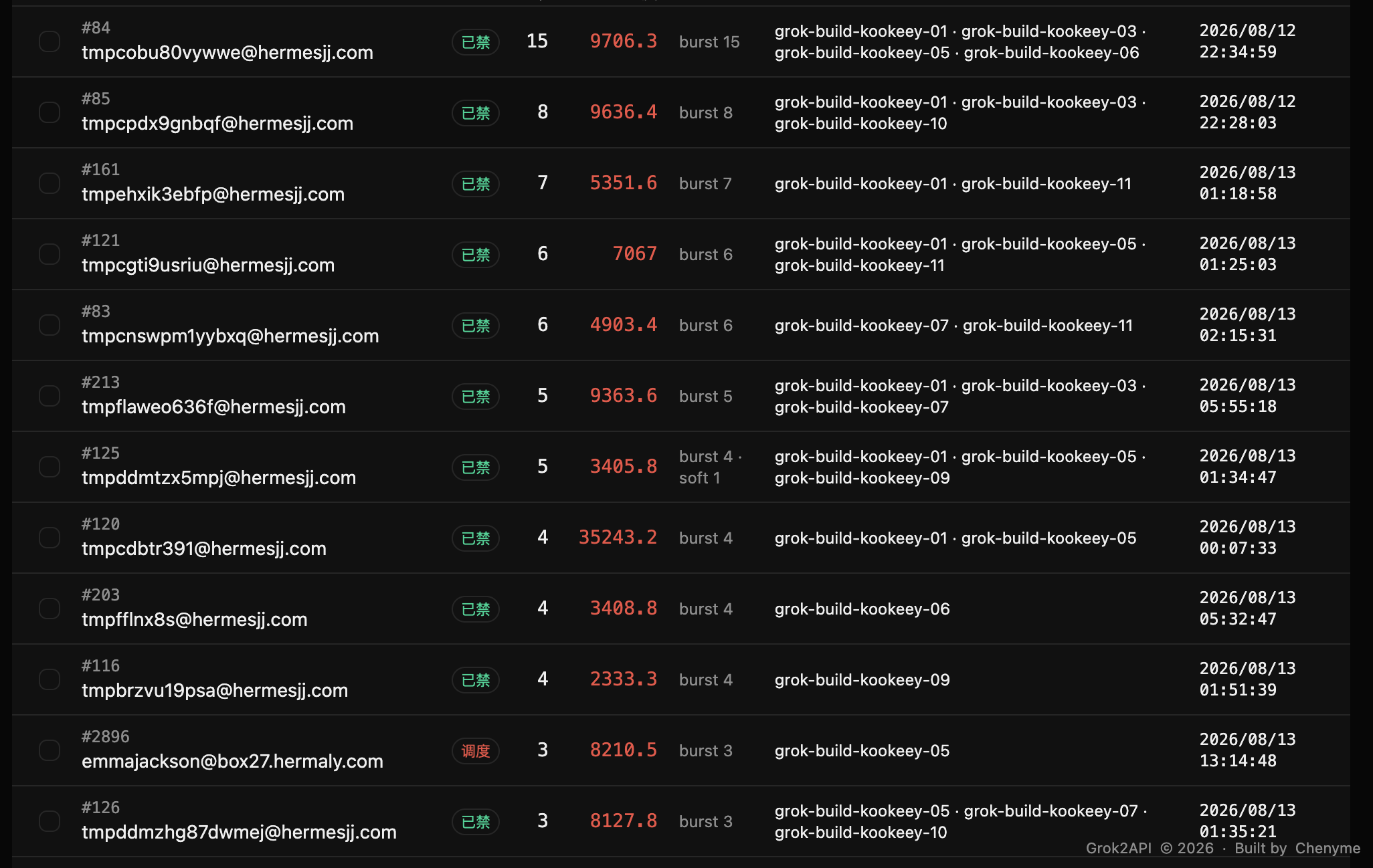Screen dimensions: 1373x868
Task: Click the grok-build-kookeey-06 key on row #203
Action: [862, 609]
